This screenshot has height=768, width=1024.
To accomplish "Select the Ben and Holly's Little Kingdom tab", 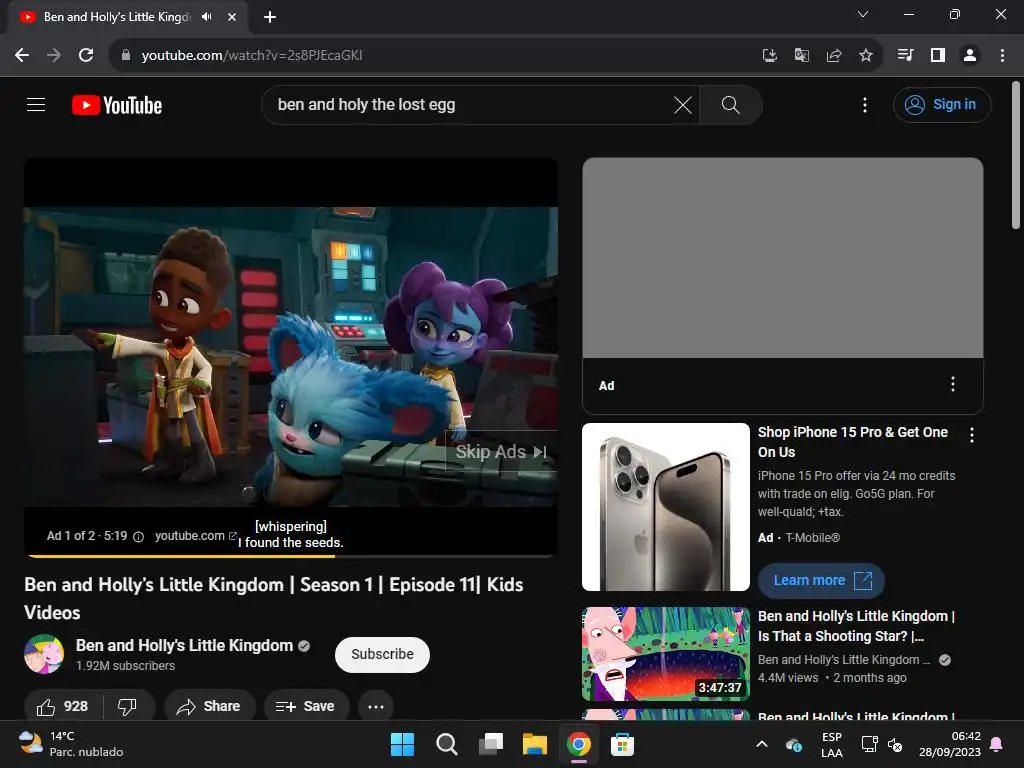I will point(128,17).
